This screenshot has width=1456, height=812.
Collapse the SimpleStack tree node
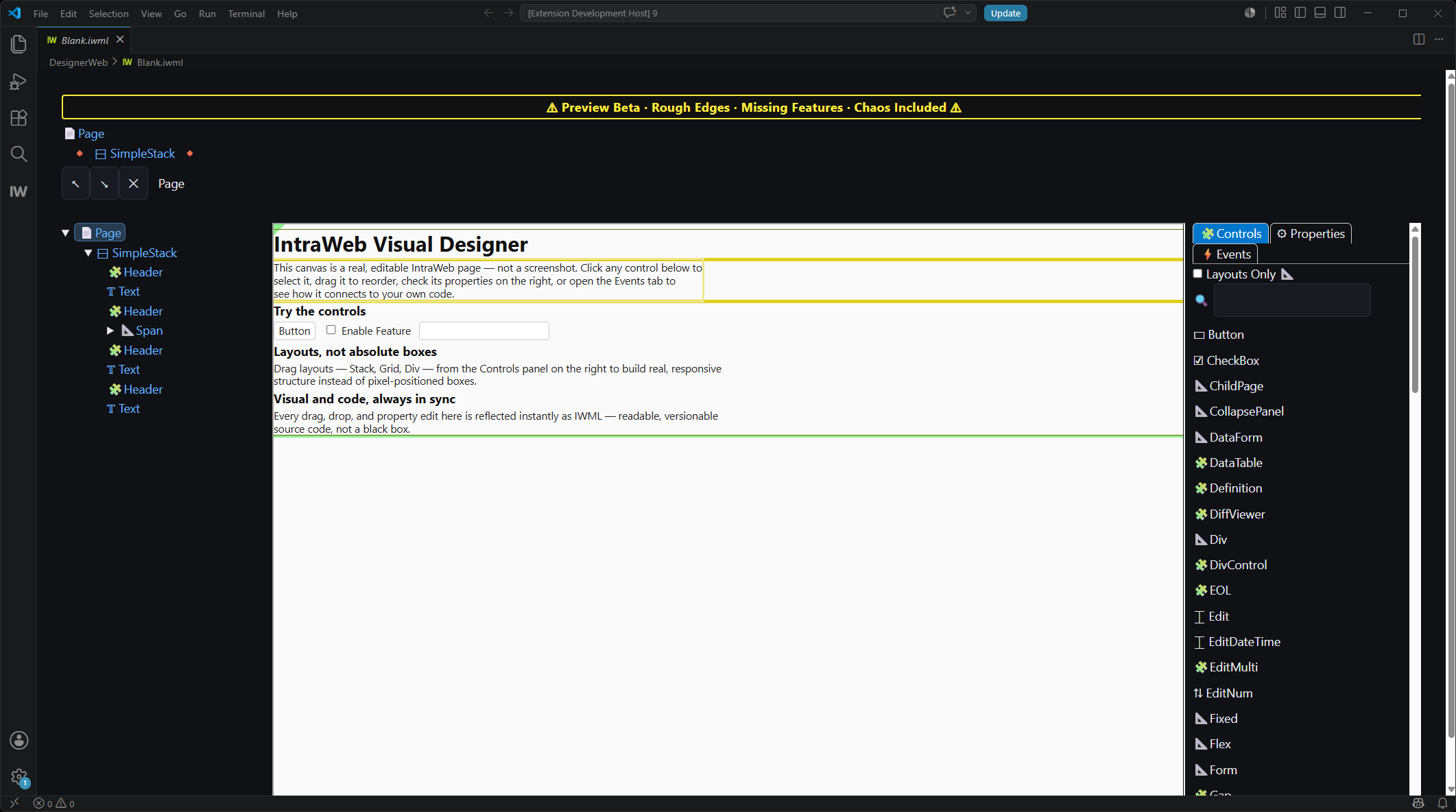click(x=88, y=253)
